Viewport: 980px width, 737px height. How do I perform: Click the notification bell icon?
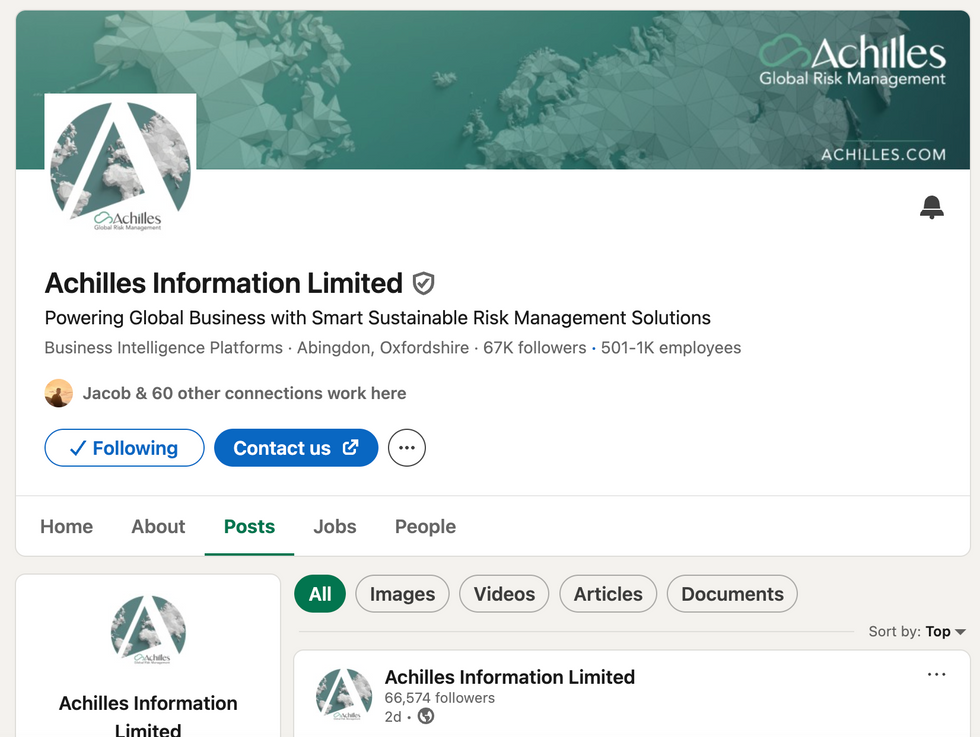click(931, 207)
